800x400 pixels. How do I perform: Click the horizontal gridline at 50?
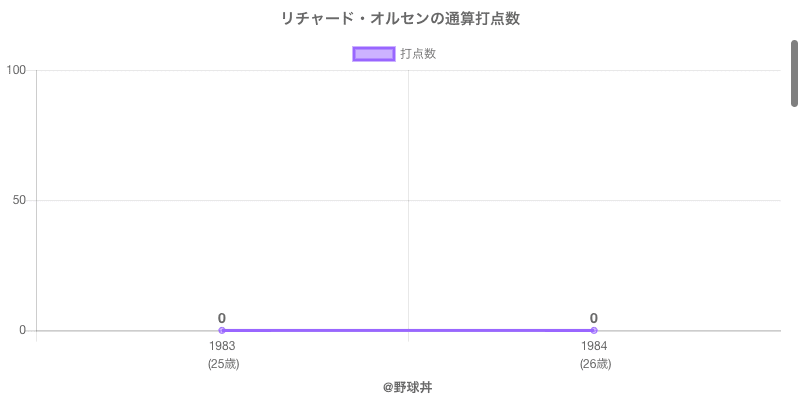(300, 200)
